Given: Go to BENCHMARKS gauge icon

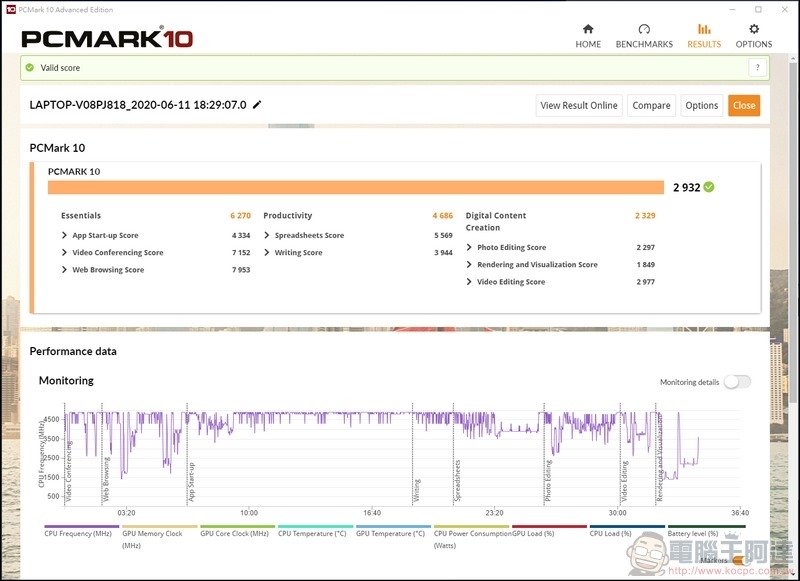Looking at the screenshot, I should [x=644, y=29].
